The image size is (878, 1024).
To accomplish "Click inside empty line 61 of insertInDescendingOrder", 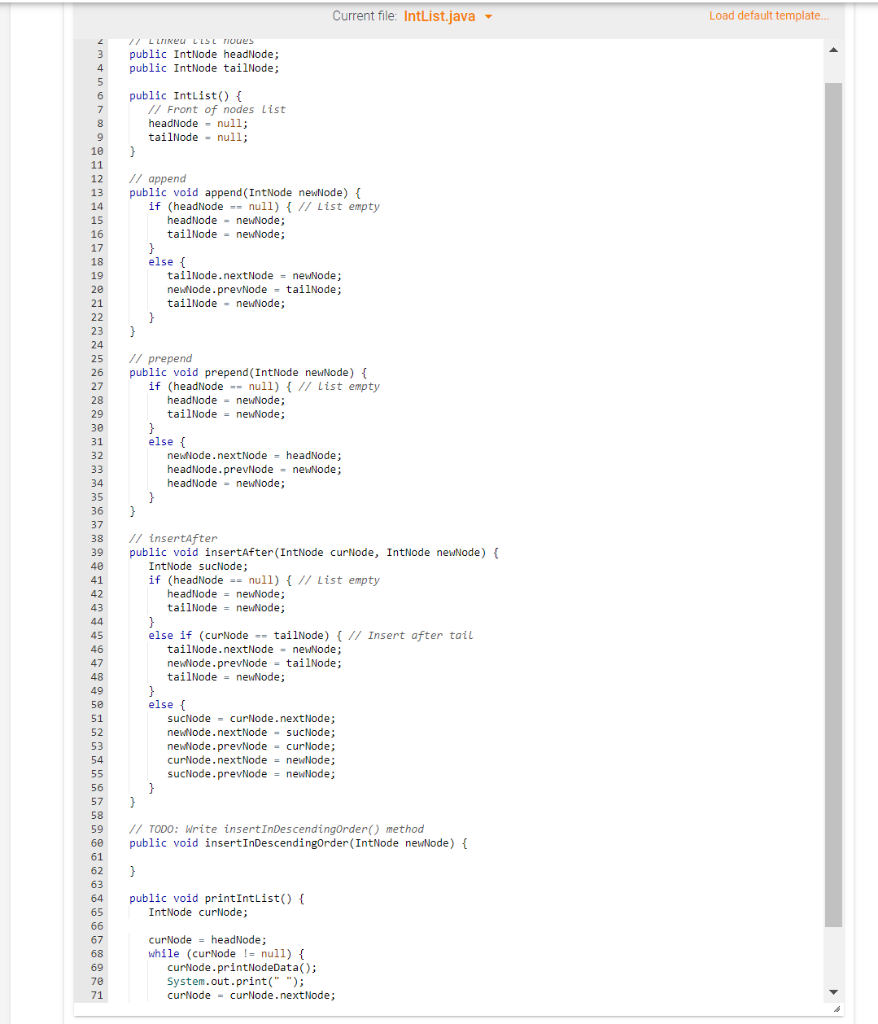I will point(160,856).
